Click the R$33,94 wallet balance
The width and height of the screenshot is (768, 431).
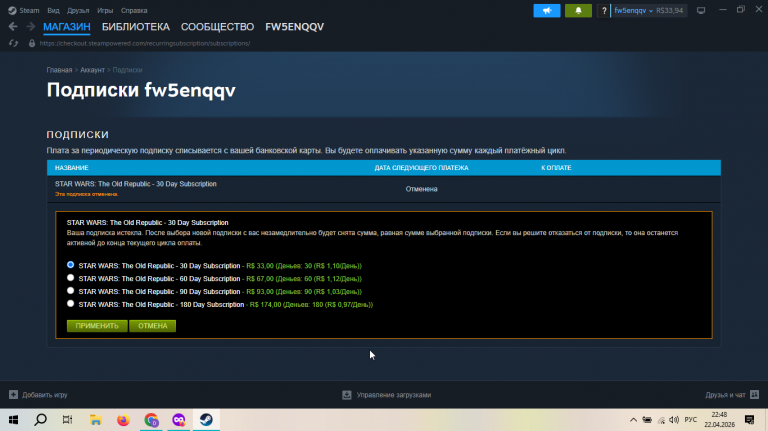click(669, 10)
